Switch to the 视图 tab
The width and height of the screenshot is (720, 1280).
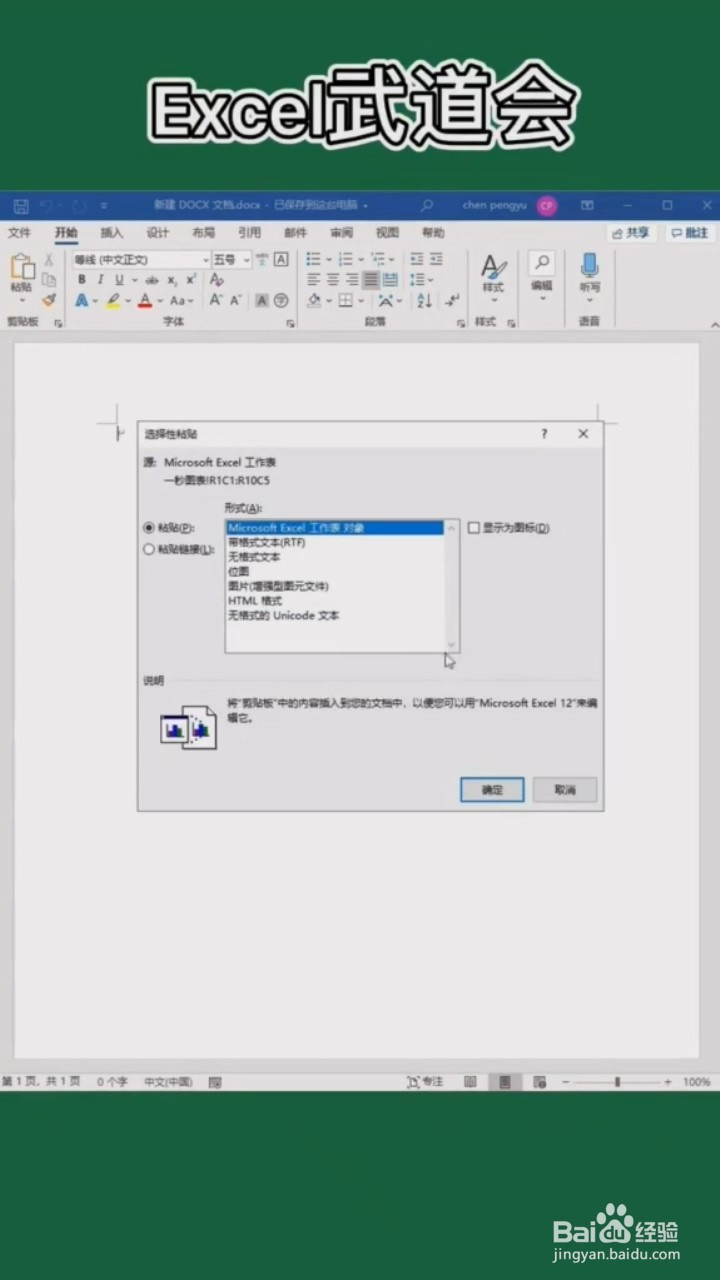tap(387, 233)
